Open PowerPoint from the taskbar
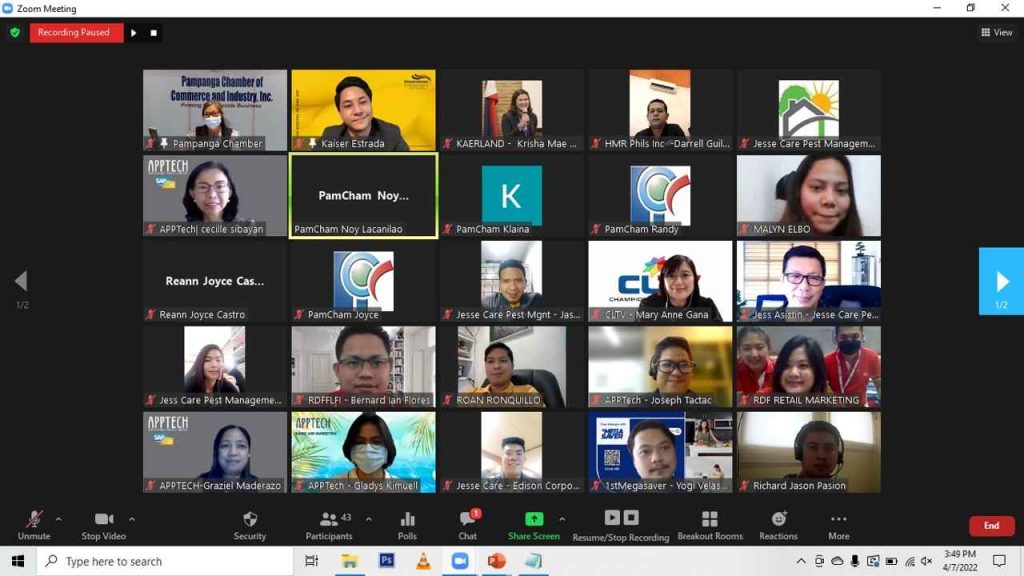 pyautogui.click(x=497, y=561)
